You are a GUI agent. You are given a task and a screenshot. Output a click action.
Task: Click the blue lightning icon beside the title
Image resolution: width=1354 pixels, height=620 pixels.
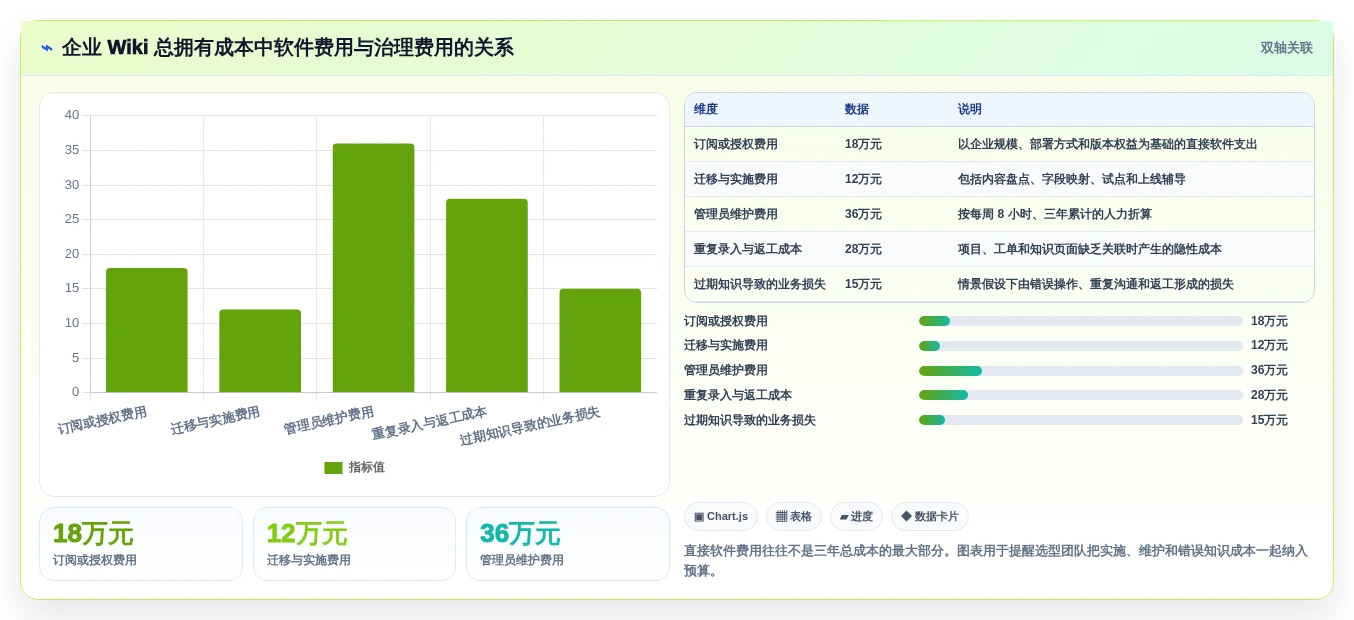point(47,48)
